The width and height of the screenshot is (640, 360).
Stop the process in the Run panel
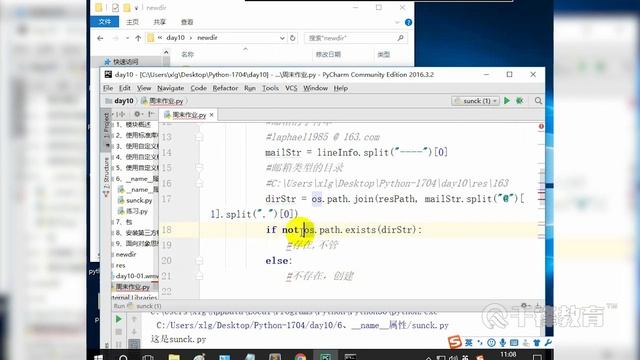[119, 332]
